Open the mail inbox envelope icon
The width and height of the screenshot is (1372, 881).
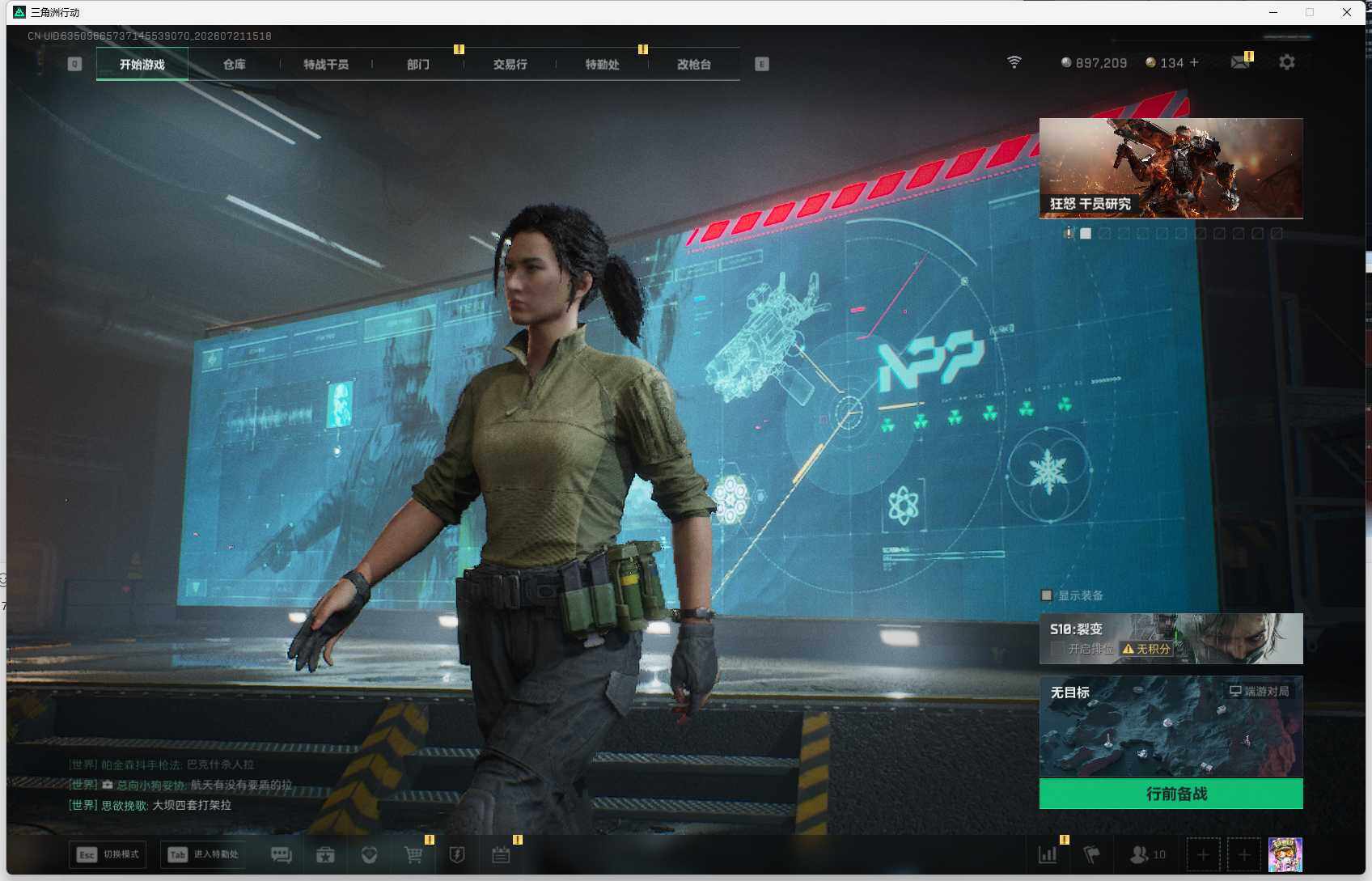1240,62
